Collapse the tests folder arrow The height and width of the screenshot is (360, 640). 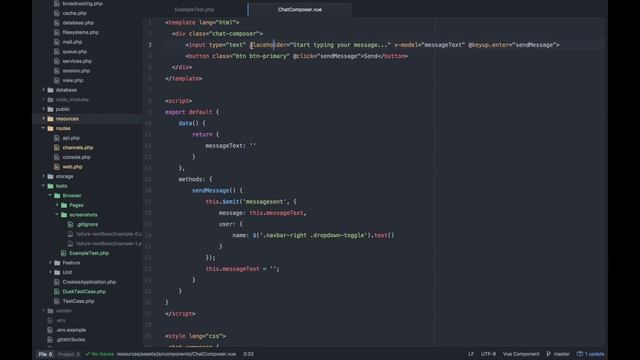(44, 186)
